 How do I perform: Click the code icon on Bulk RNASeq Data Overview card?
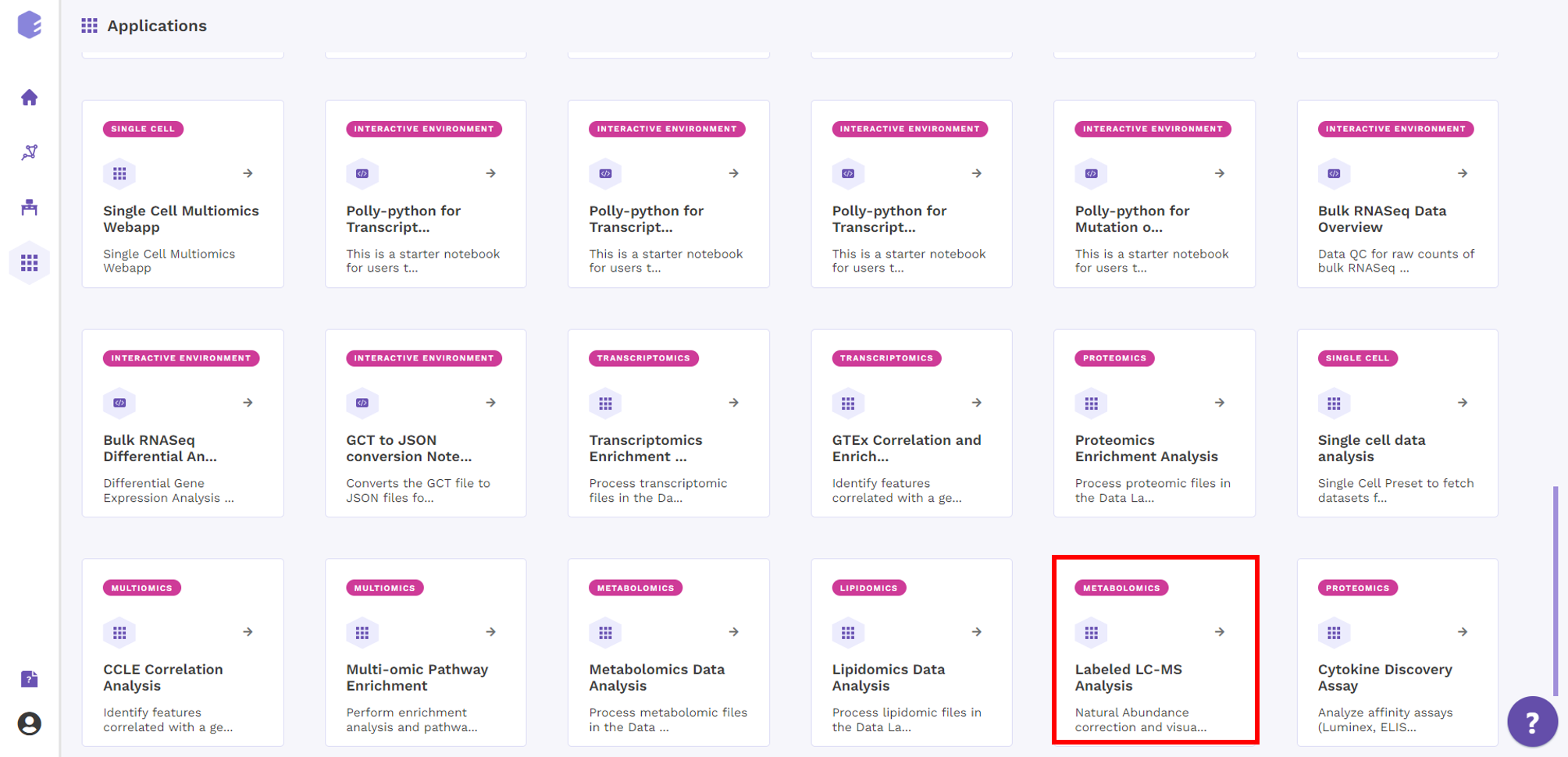[1335, 173]
